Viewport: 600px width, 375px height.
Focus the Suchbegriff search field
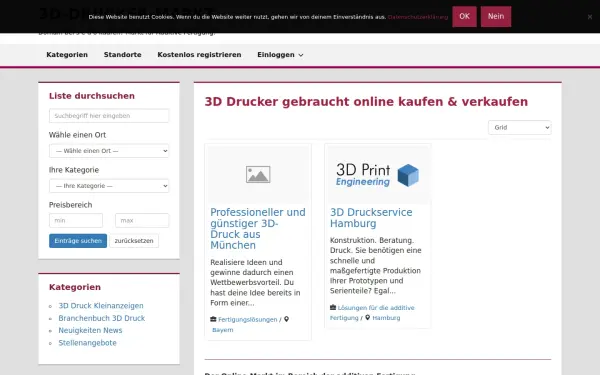pos(109,116)
